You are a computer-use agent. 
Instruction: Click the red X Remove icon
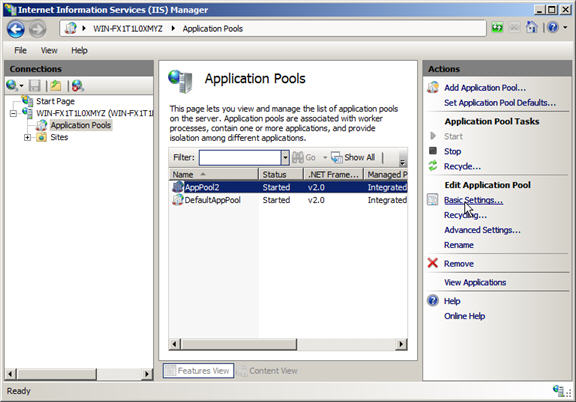point(433,263)
